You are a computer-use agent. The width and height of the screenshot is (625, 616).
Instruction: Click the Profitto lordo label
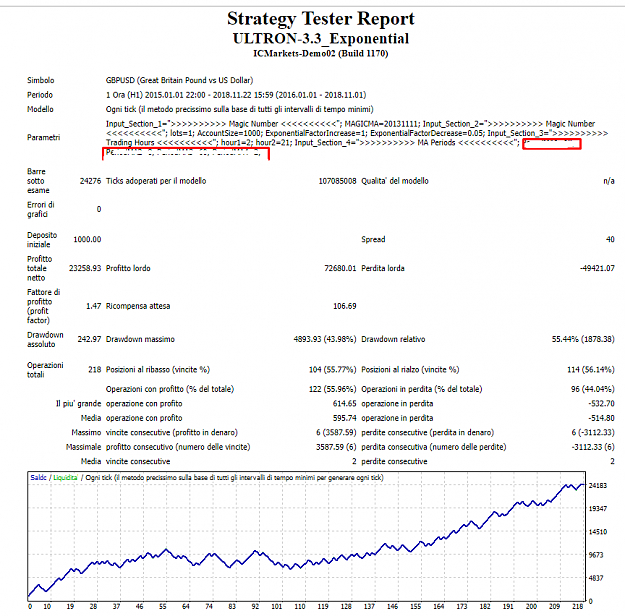point(128,268)
